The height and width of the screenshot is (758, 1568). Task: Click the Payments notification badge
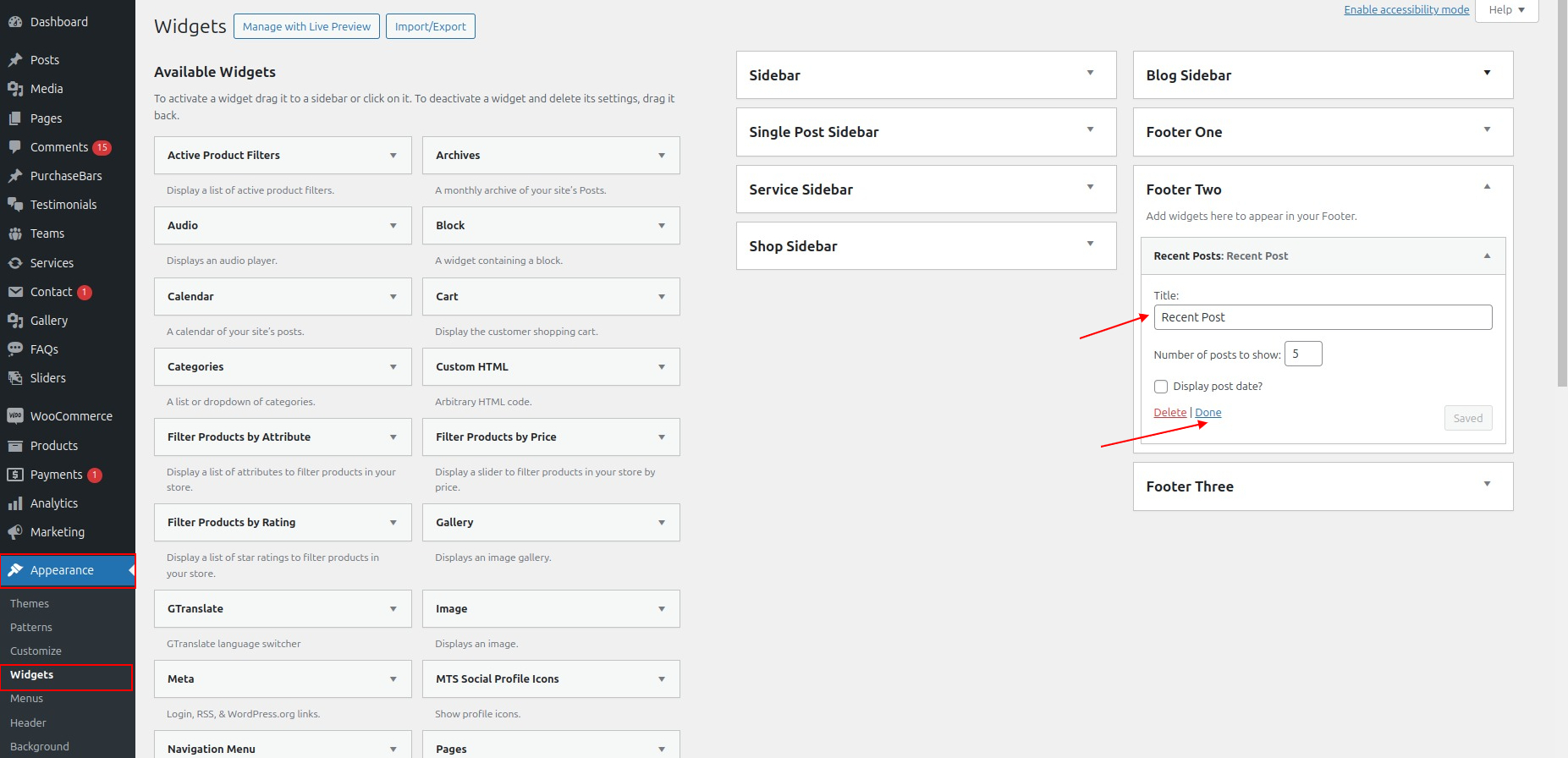[95, 475]
